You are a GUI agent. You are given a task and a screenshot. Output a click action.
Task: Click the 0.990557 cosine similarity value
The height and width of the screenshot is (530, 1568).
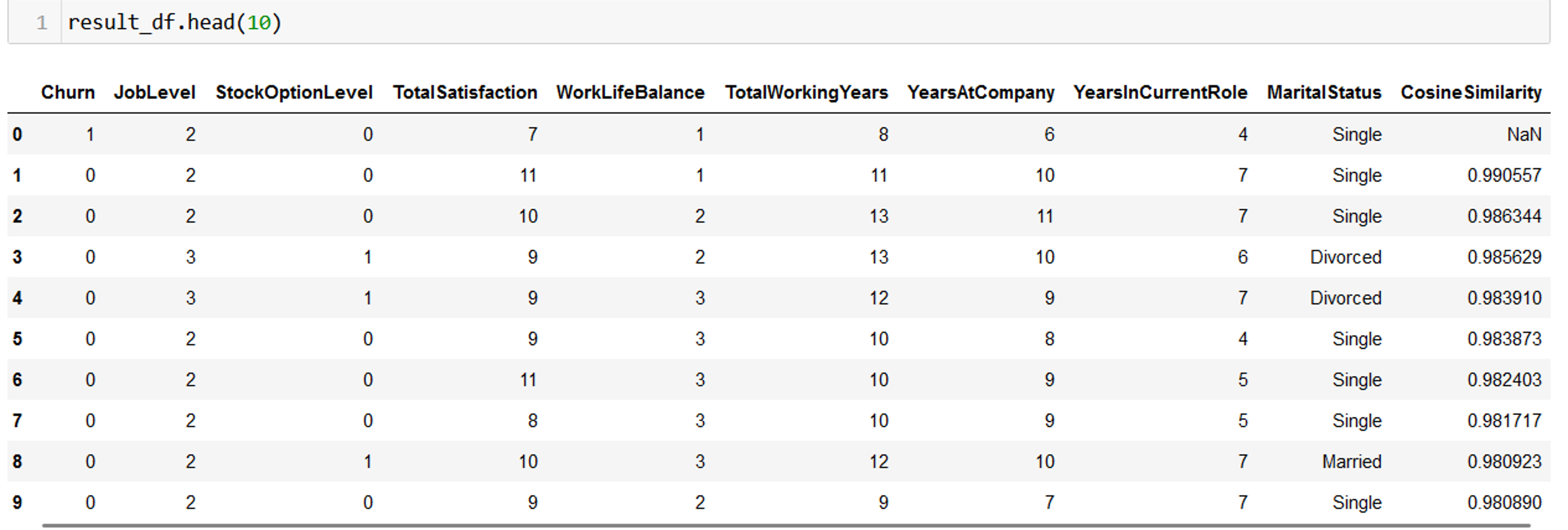(1503, 175)
